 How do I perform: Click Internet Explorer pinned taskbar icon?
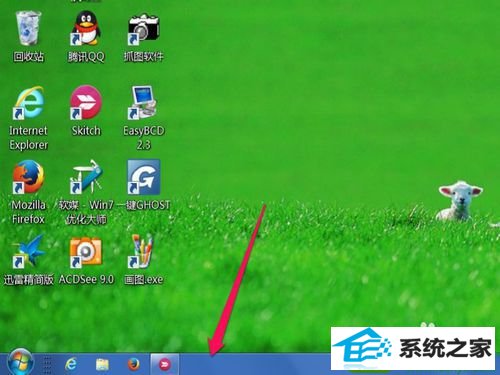[71, 364]
